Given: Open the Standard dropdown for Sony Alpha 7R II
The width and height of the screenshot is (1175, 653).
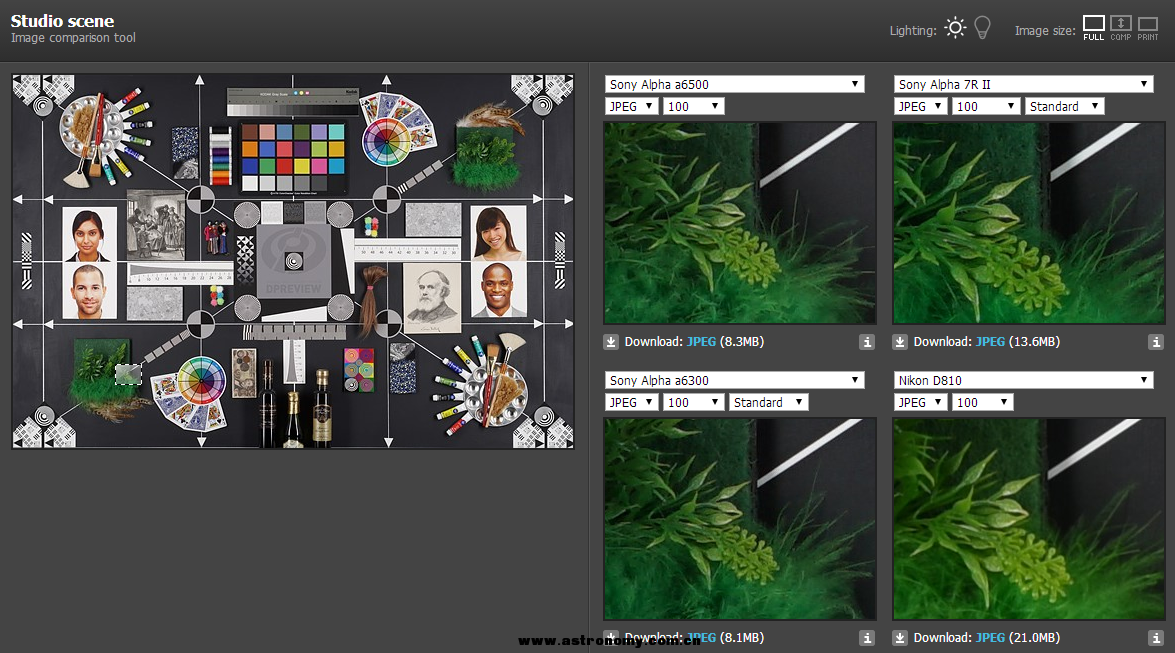Looking at the screenshot, I should click(x=1065, y=106).
